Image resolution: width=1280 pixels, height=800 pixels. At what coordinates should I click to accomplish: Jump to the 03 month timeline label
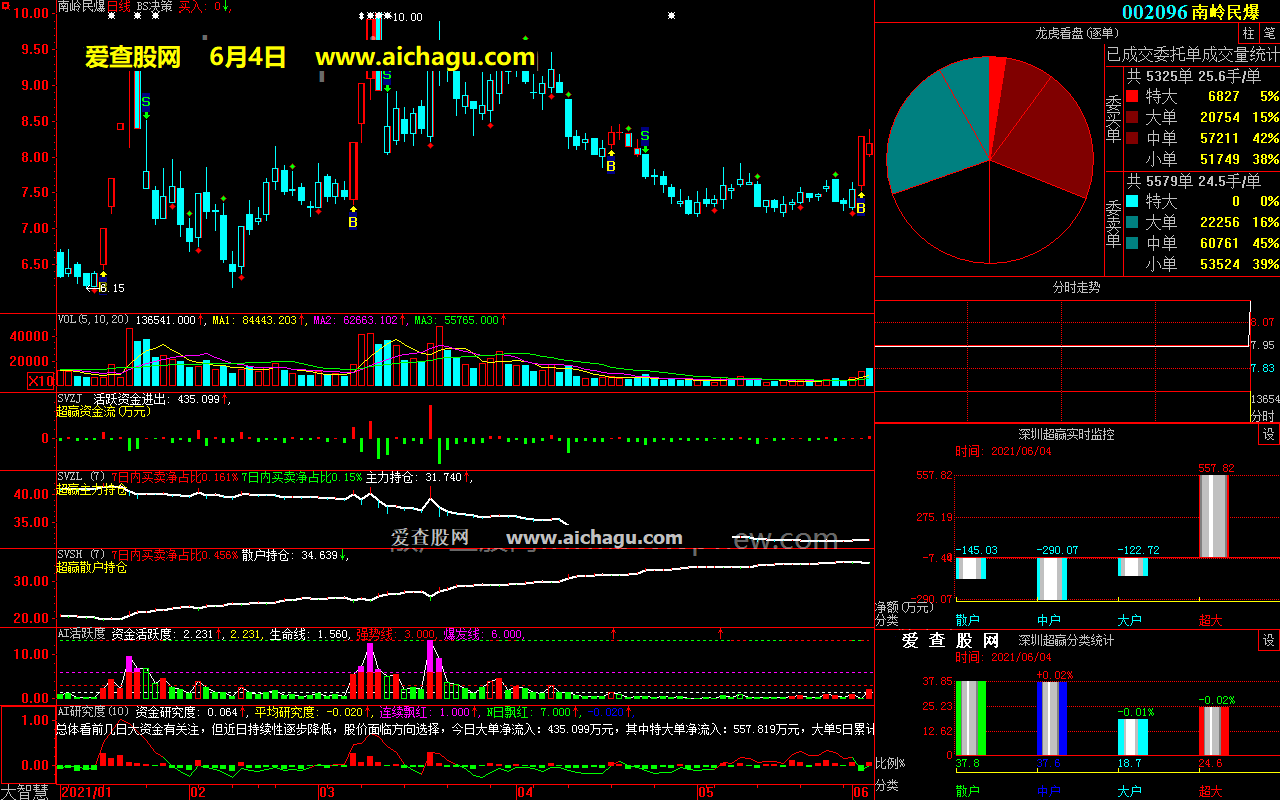[326, 792]
